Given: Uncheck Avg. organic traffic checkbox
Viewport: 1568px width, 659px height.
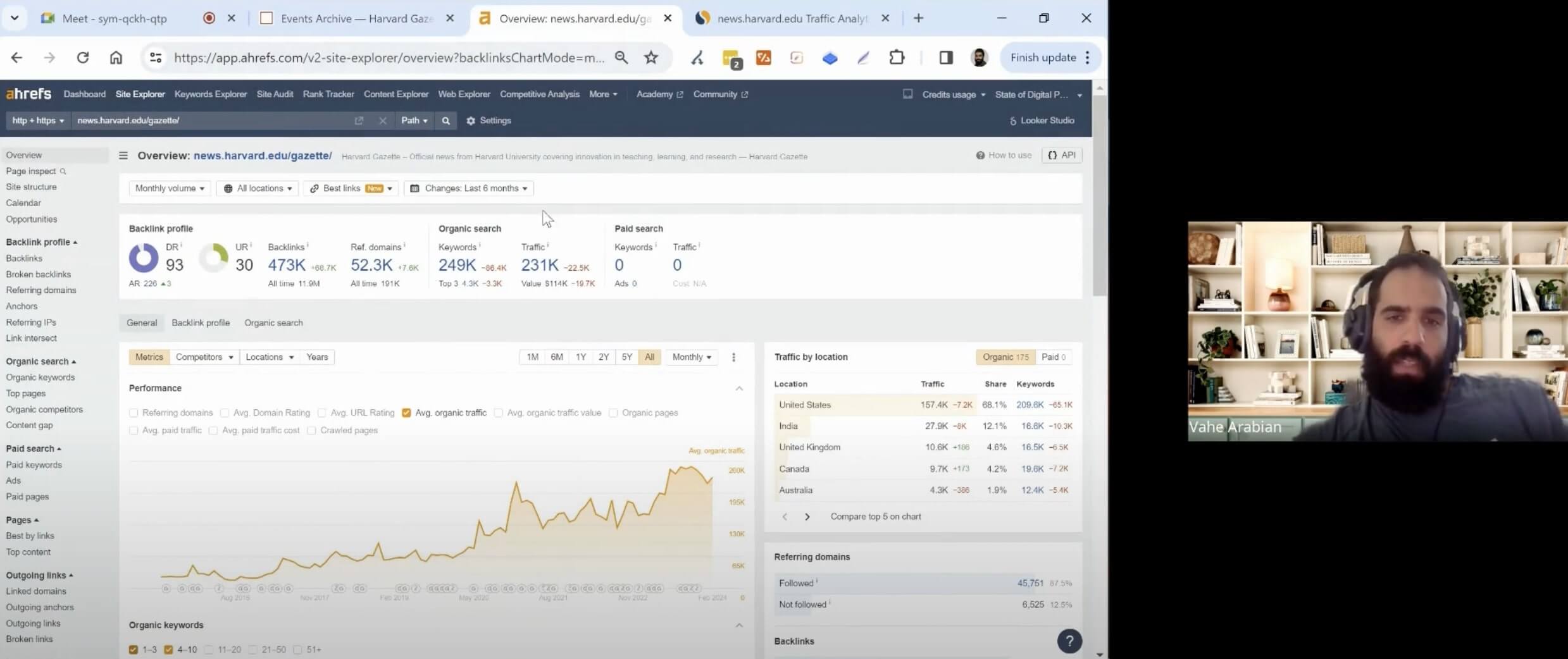Looking at the screenshot, I should click(406, 413).
